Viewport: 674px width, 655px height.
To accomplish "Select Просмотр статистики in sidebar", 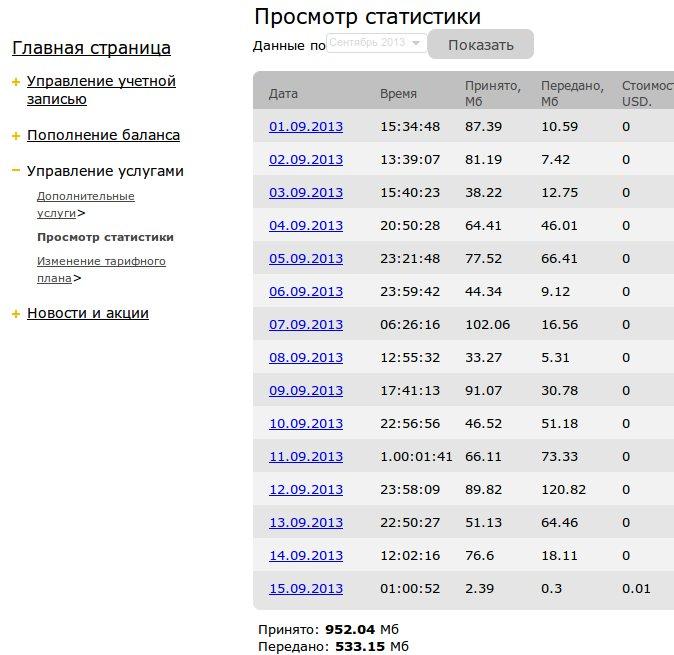I will tap(105, 238).
